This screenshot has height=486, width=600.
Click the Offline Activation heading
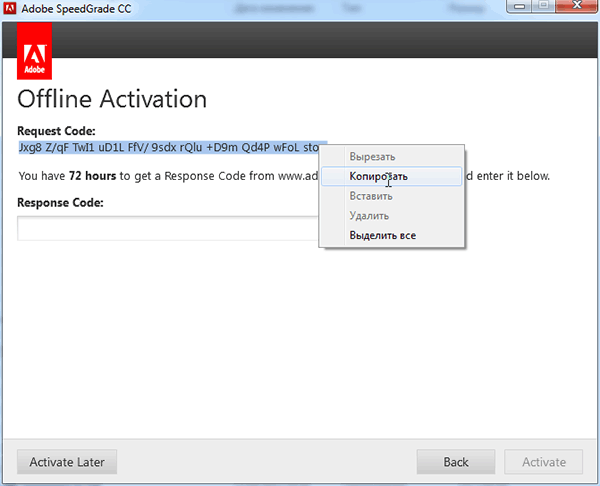click(x=112, y=99)
